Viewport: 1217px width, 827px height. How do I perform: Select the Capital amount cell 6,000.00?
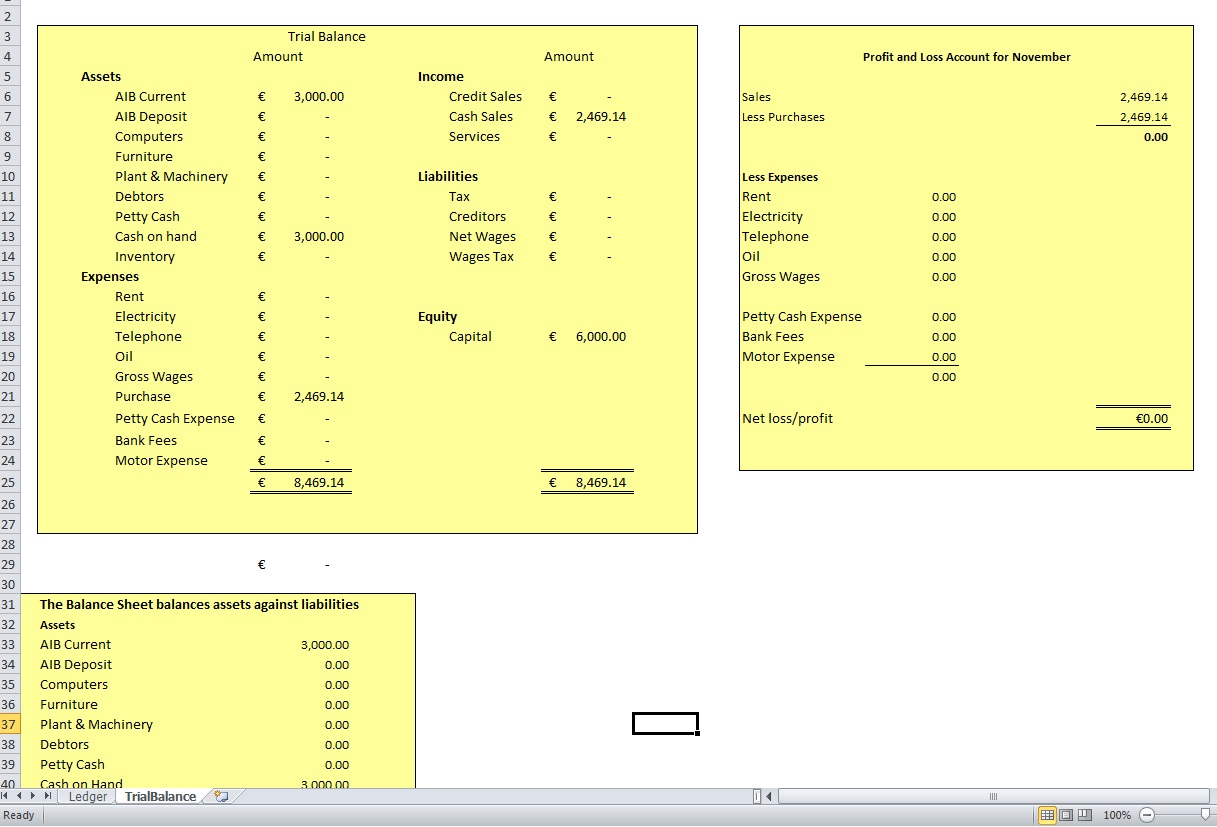point(600,337)
